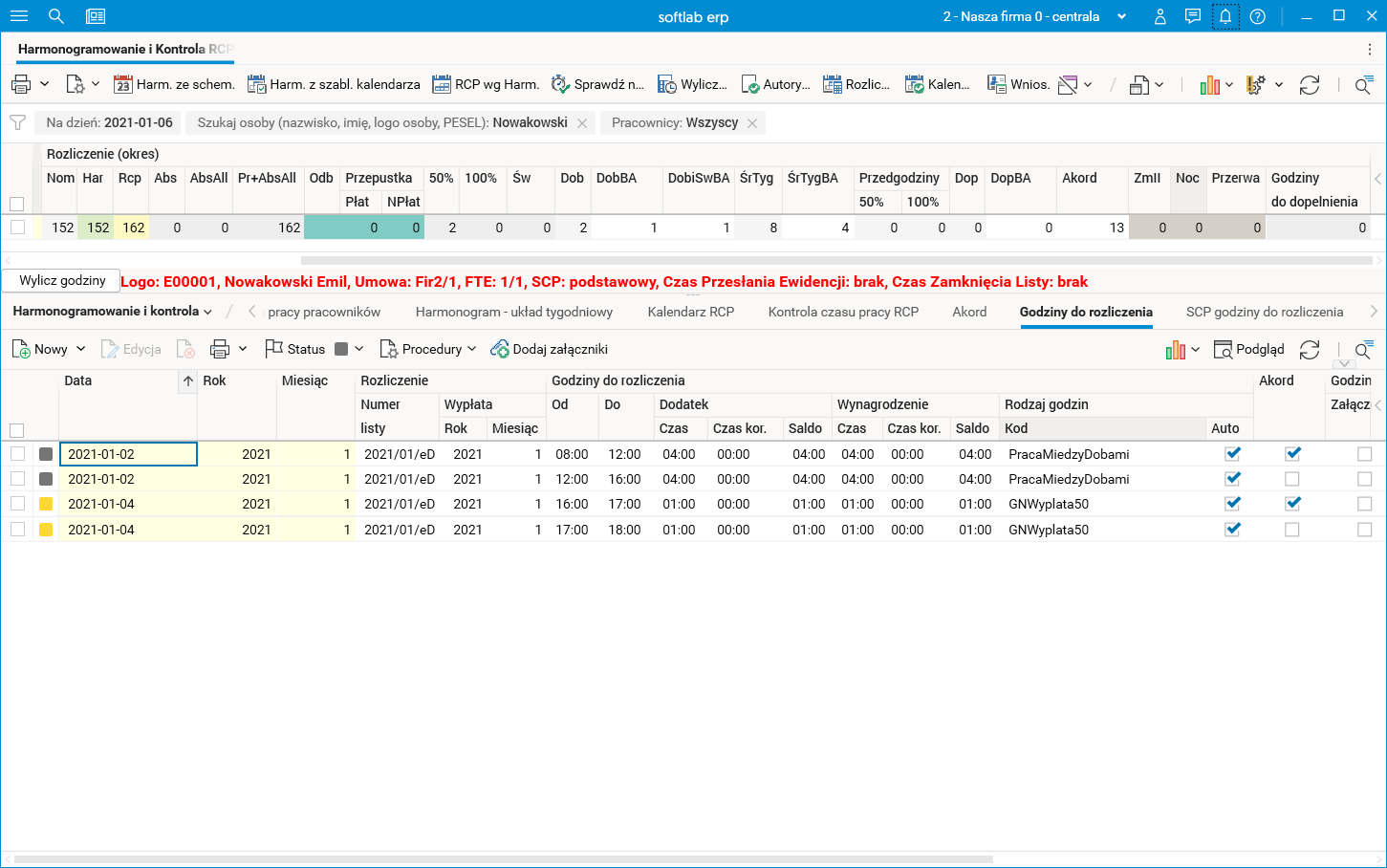Click the gray status square next to Status
The width and height of the screenshot is (1387, 868).
click(x=341, y=350)
